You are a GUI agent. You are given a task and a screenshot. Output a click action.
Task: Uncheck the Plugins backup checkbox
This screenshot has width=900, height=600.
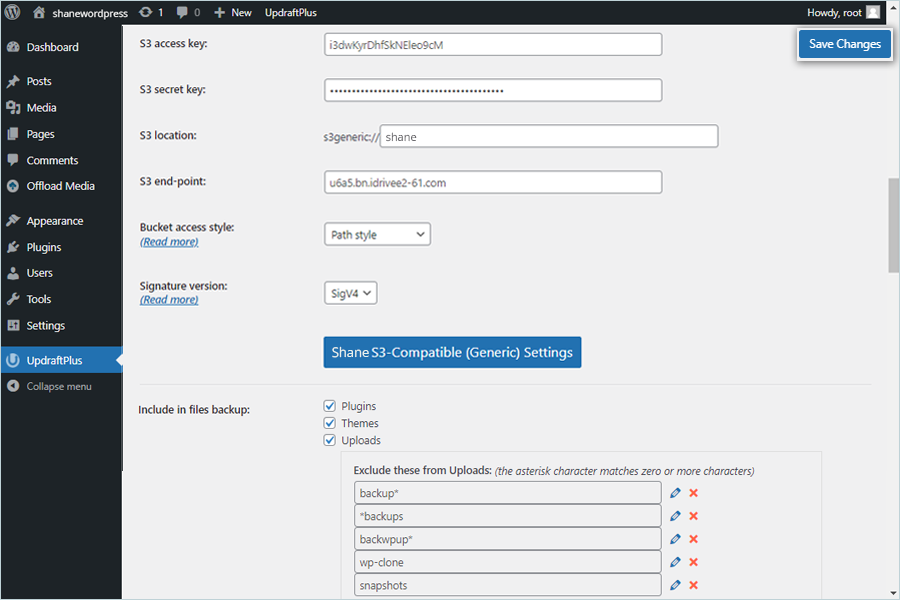click(329, 406)
